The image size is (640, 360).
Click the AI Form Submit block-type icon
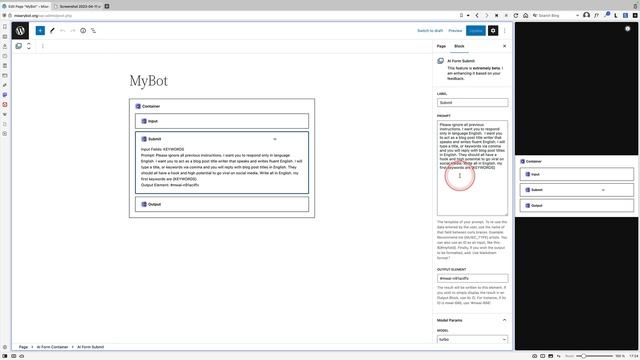pyautogui.click(x=18, y=46)
